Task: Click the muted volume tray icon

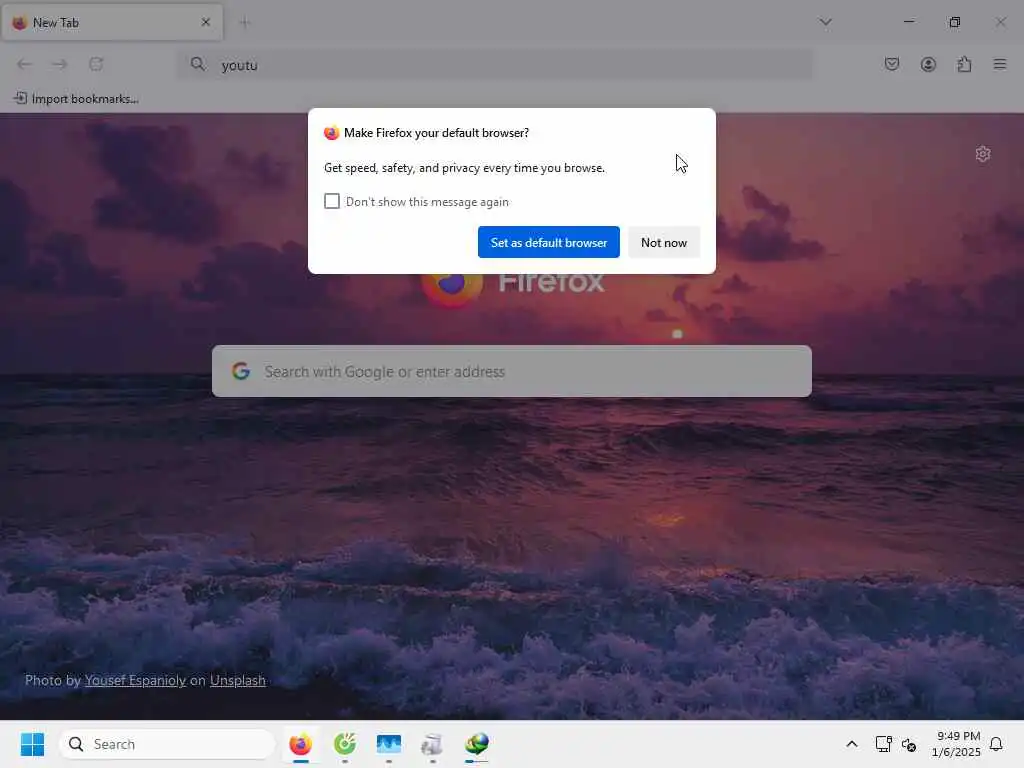Action: coord(908,744)
